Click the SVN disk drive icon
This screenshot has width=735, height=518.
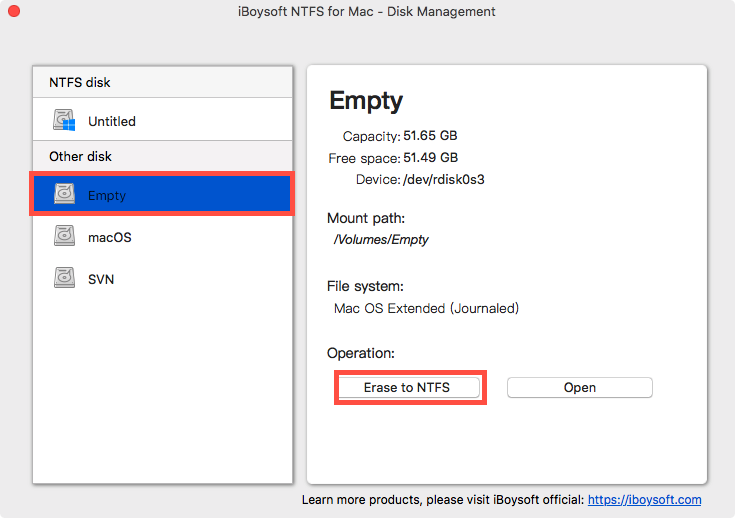(65, 279)
